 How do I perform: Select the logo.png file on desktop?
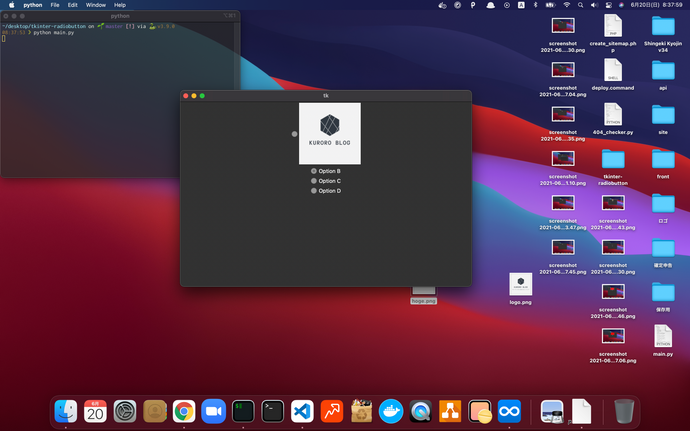tap(521, 289)
